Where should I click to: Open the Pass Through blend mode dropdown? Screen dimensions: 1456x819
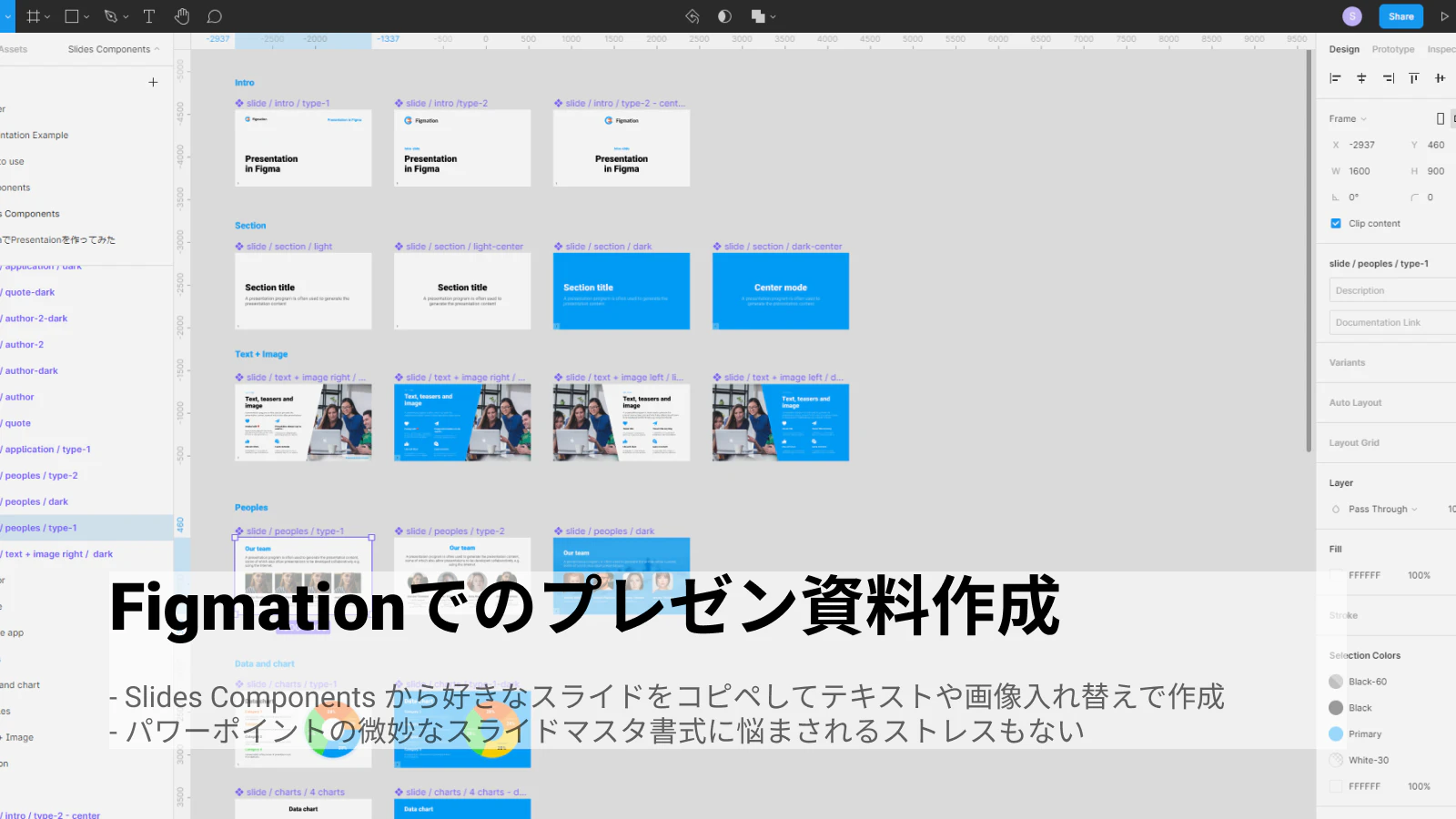(x=1382, y=510)
